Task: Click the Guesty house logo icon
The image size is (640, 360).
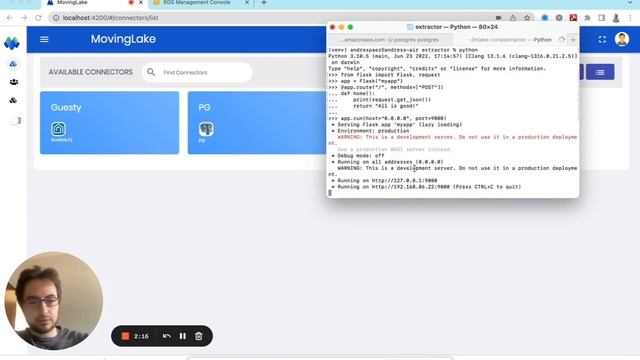Action: 58,129
